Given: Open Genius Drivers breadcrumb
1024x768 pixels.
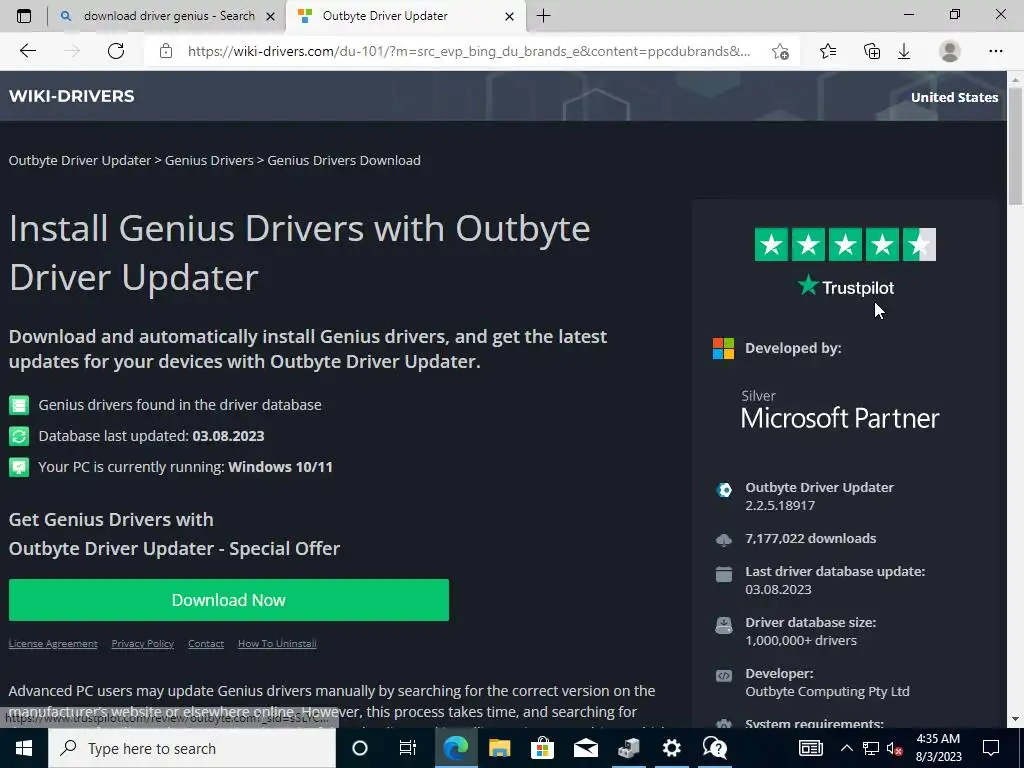Looking at the screenshot, I should click(209, 161).
